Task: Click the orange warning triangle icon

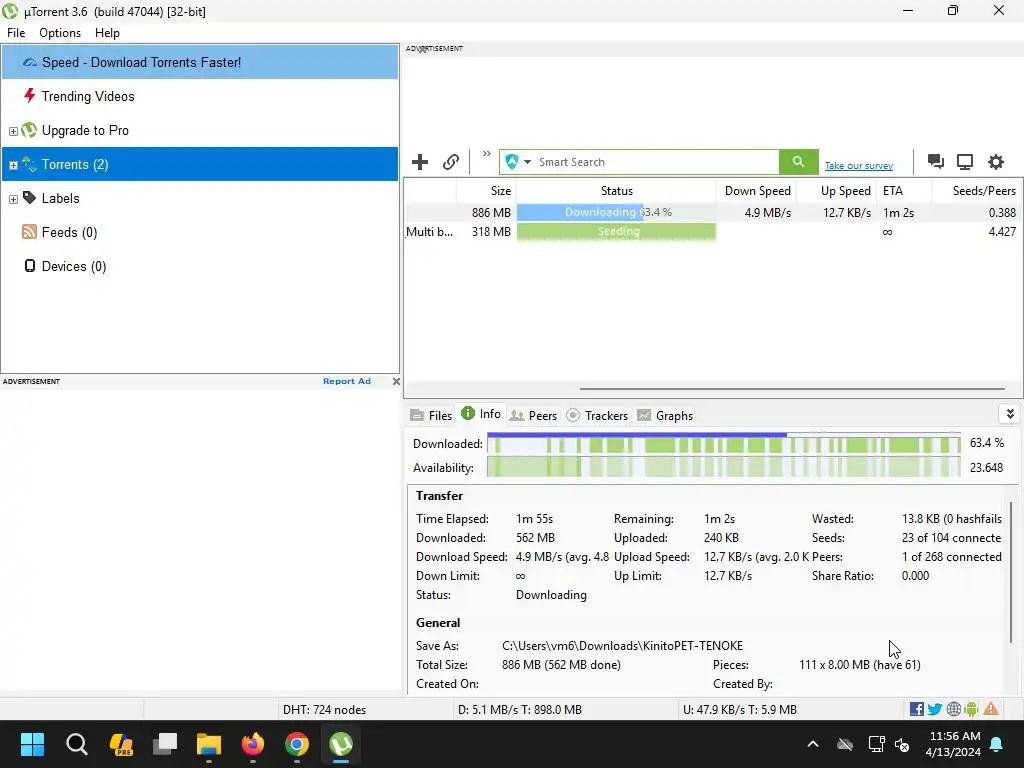Action: coord(991,709)
